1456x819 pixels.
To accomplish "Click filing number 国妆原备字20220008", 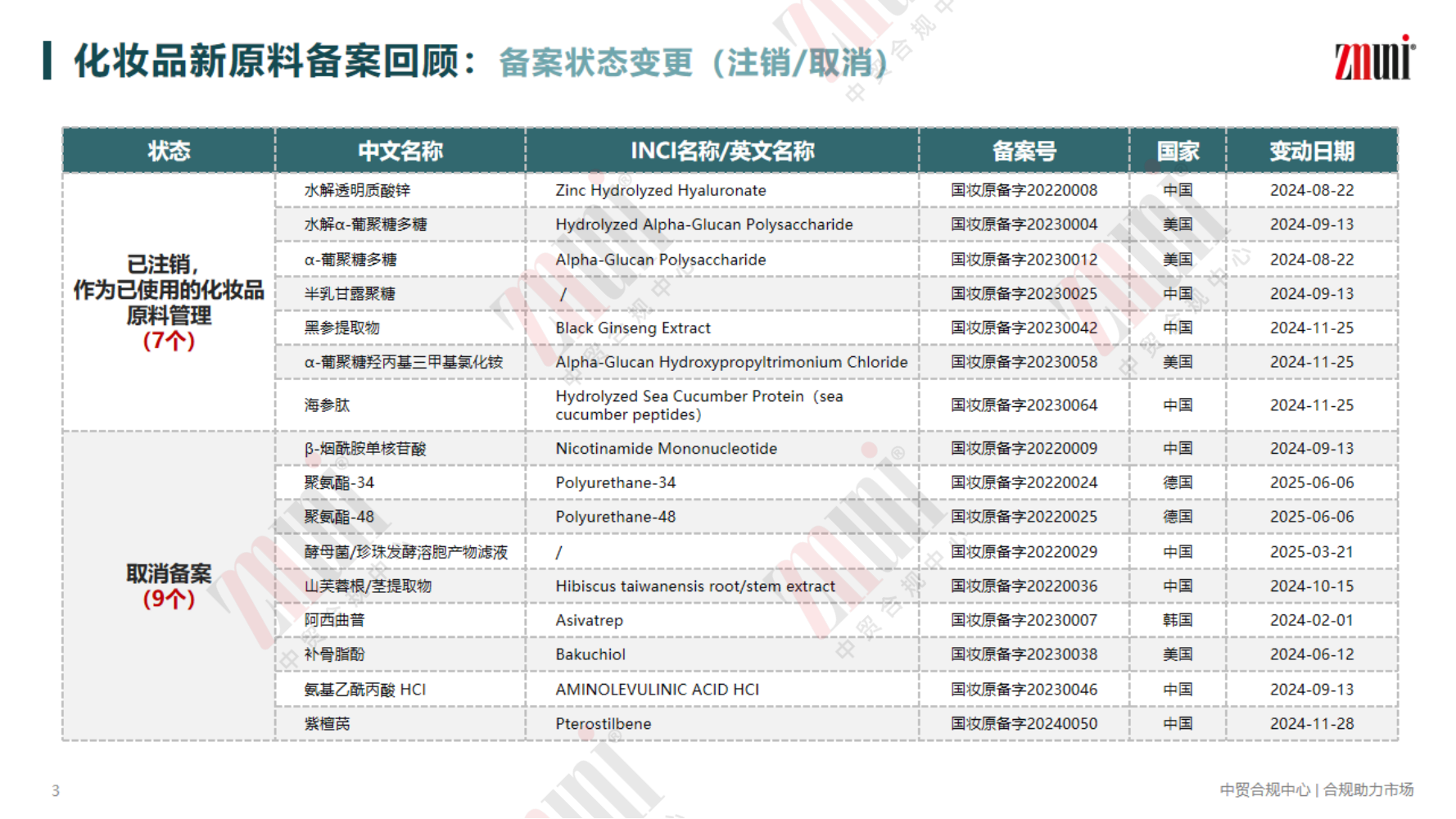I will pyautogui.click(x=1024, y=190).
